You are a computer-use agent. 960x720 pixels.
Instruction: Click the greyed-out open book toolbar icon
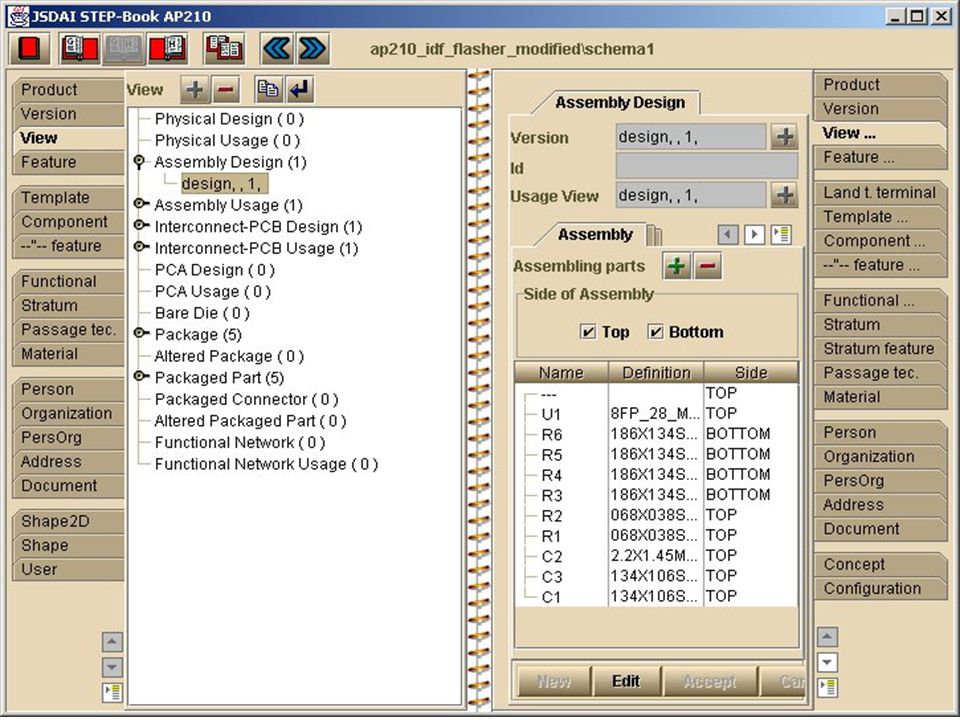(x=124, y=48)
